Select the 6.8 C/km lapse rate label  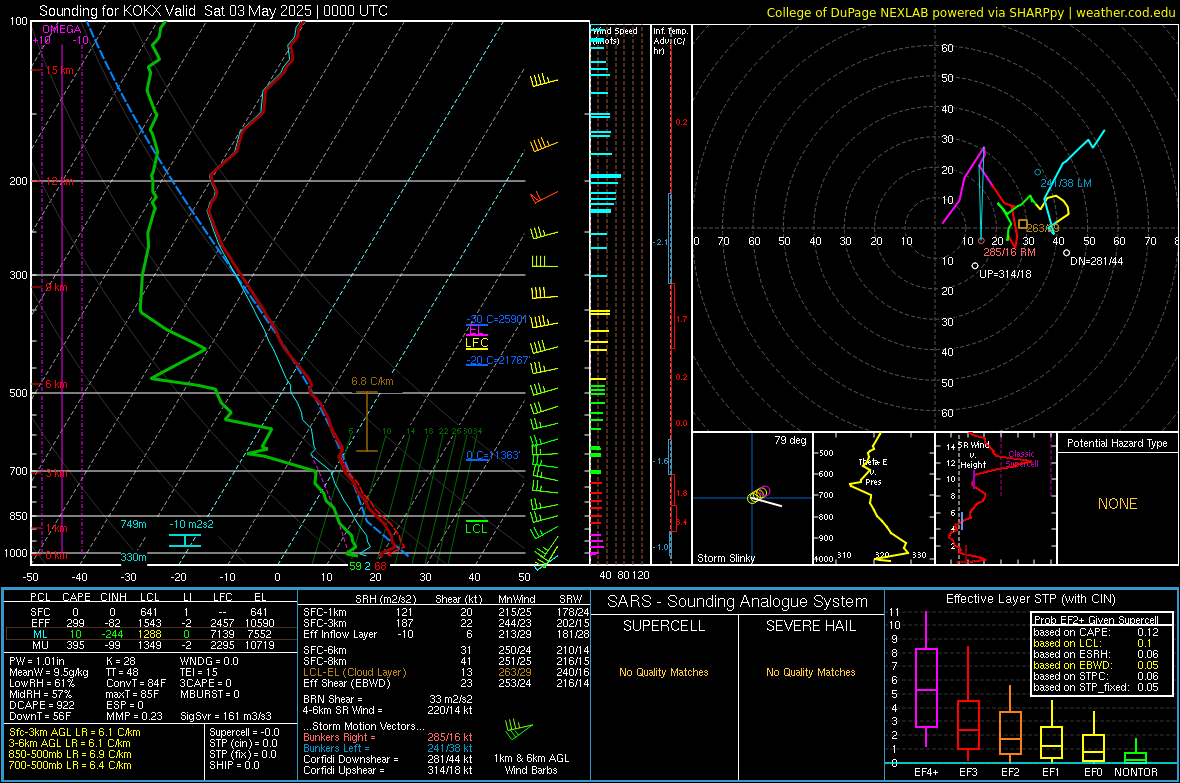click(x=373, y=381)
